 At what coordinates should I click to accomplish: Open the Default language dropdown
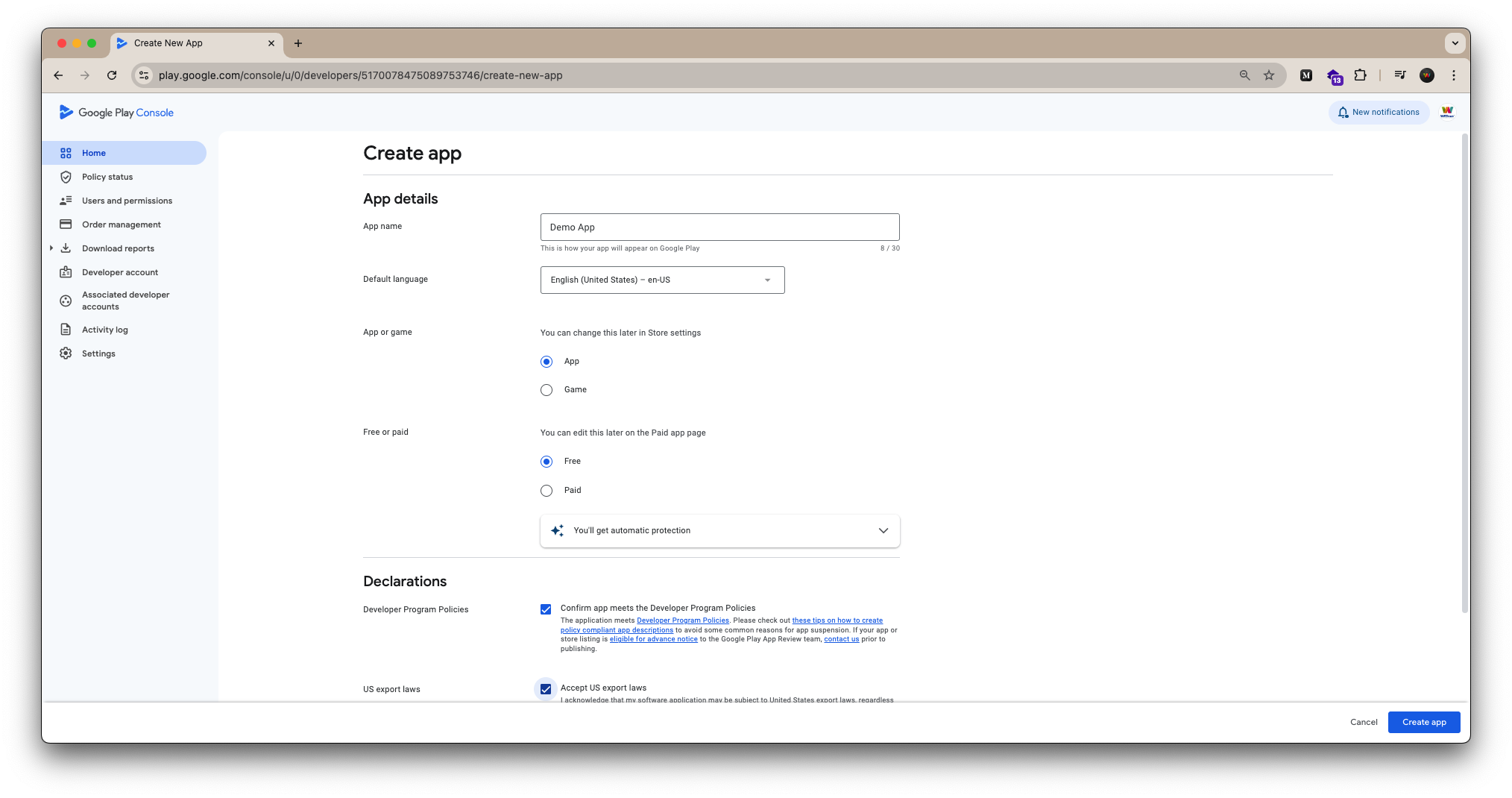click(662, 280)
